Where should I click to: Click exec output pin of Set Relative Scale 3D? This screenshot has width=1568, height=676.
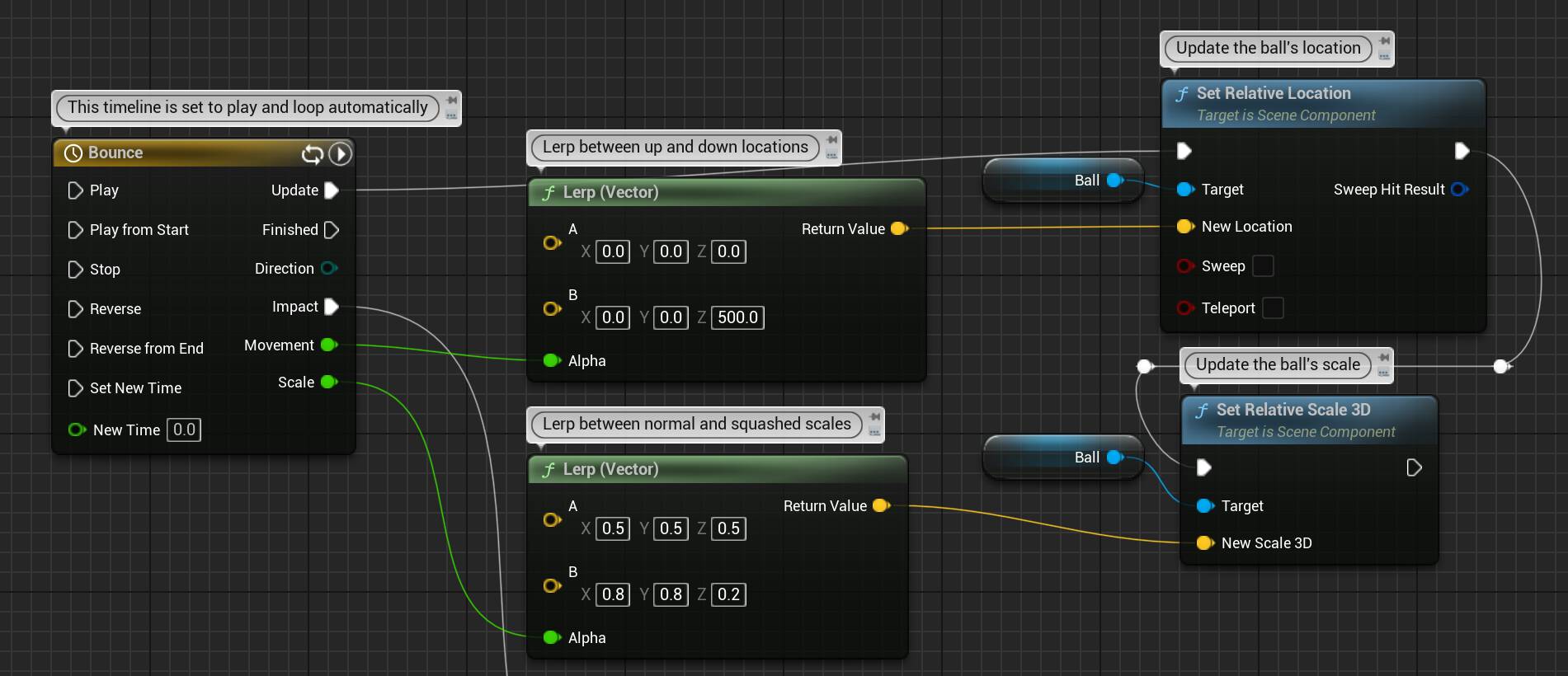1414,467
